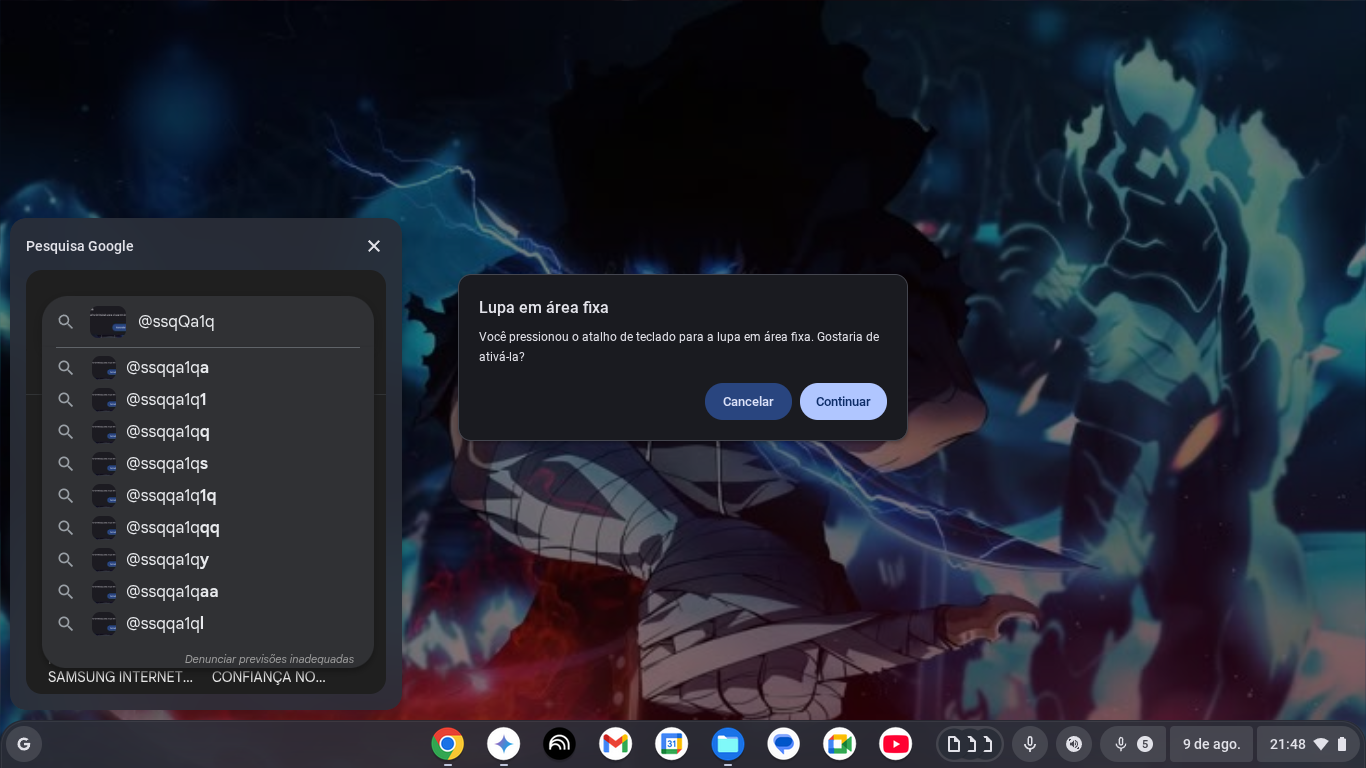Launch Gemini app from the shelf
This screenshot has width=1366, height=768.
(504, 744)
